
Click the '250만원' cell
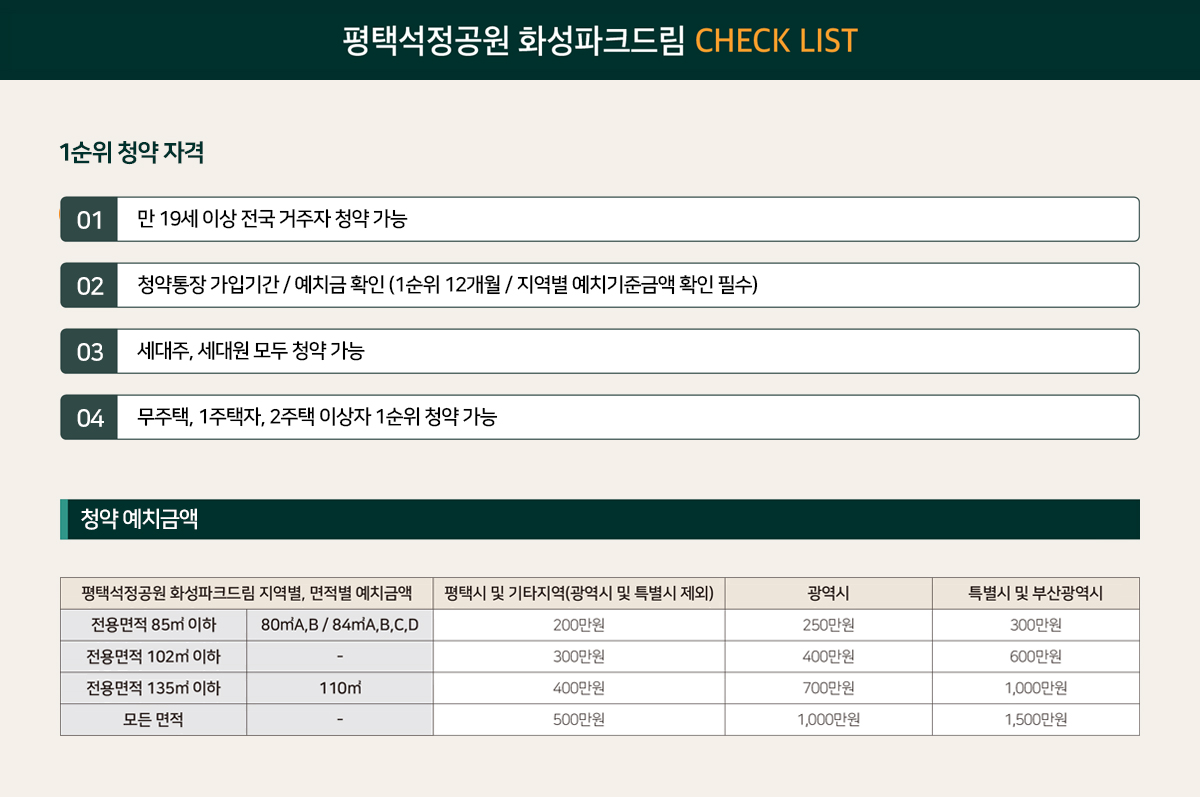tap(829, 625)
